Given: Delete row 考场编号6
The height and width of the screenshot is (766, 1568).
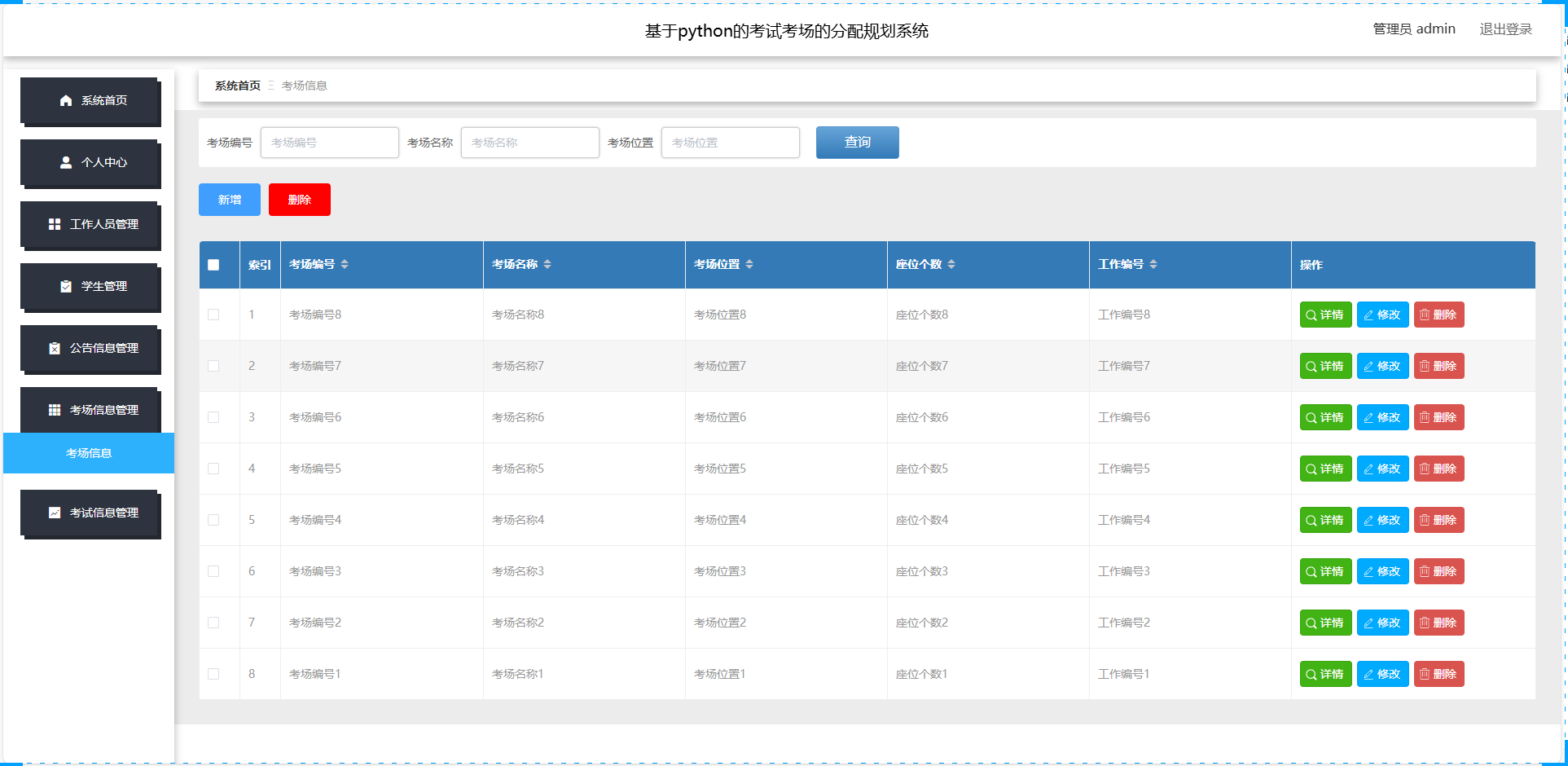Looking at the screenshot, I should click(1438, 417).
